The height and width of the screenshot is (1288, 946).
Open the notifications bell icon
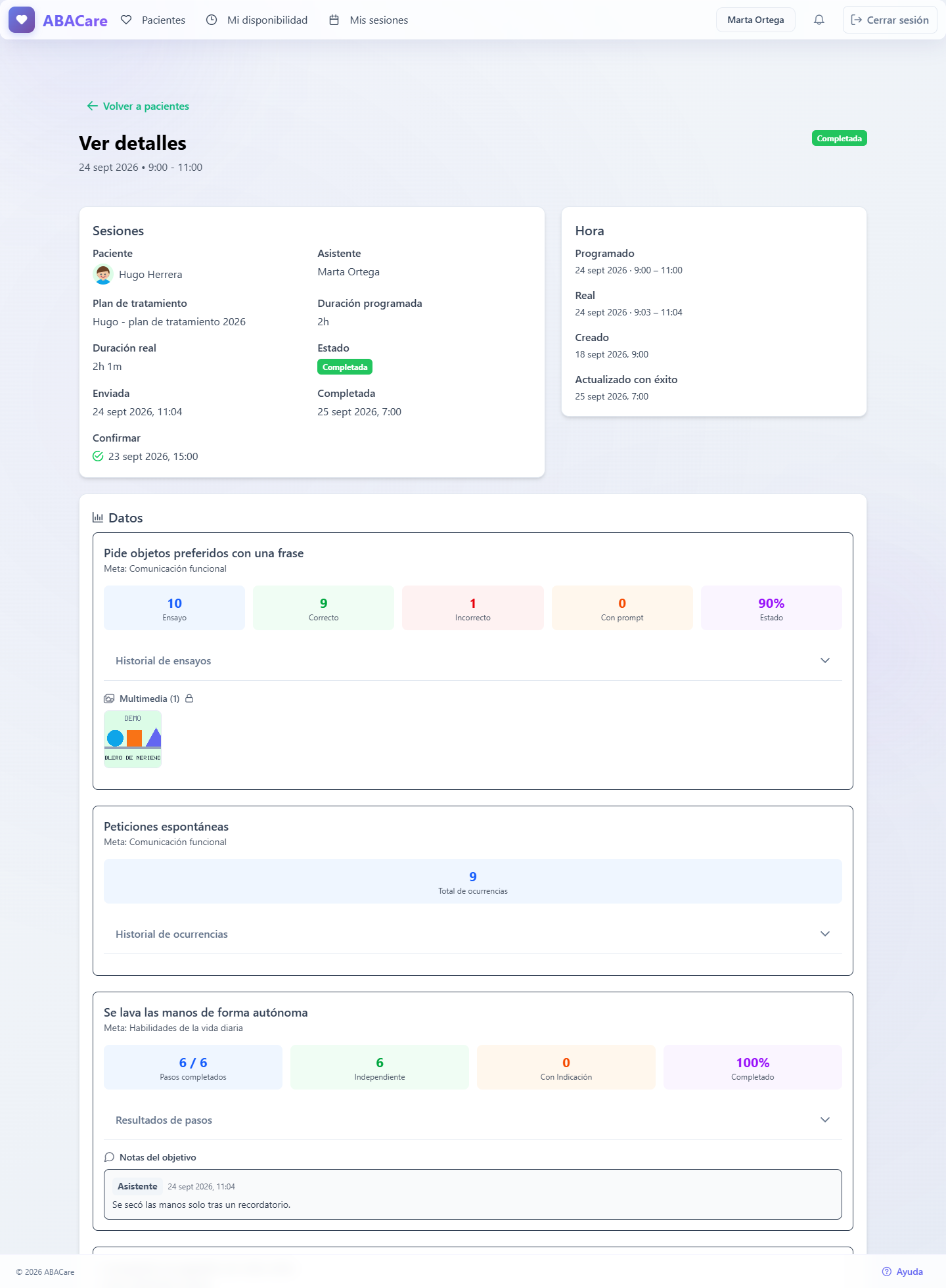819,20
